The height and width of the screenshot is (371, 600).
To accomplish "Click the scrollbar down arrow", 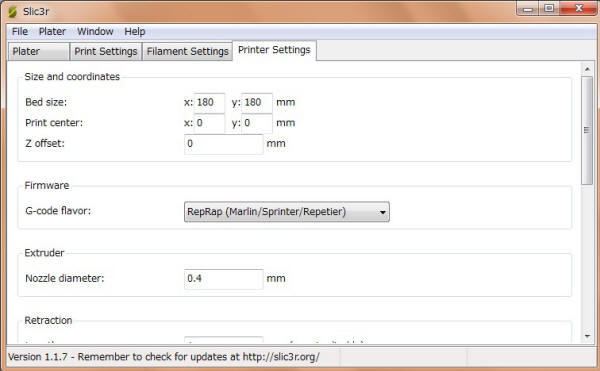I will tap(587, 336).
